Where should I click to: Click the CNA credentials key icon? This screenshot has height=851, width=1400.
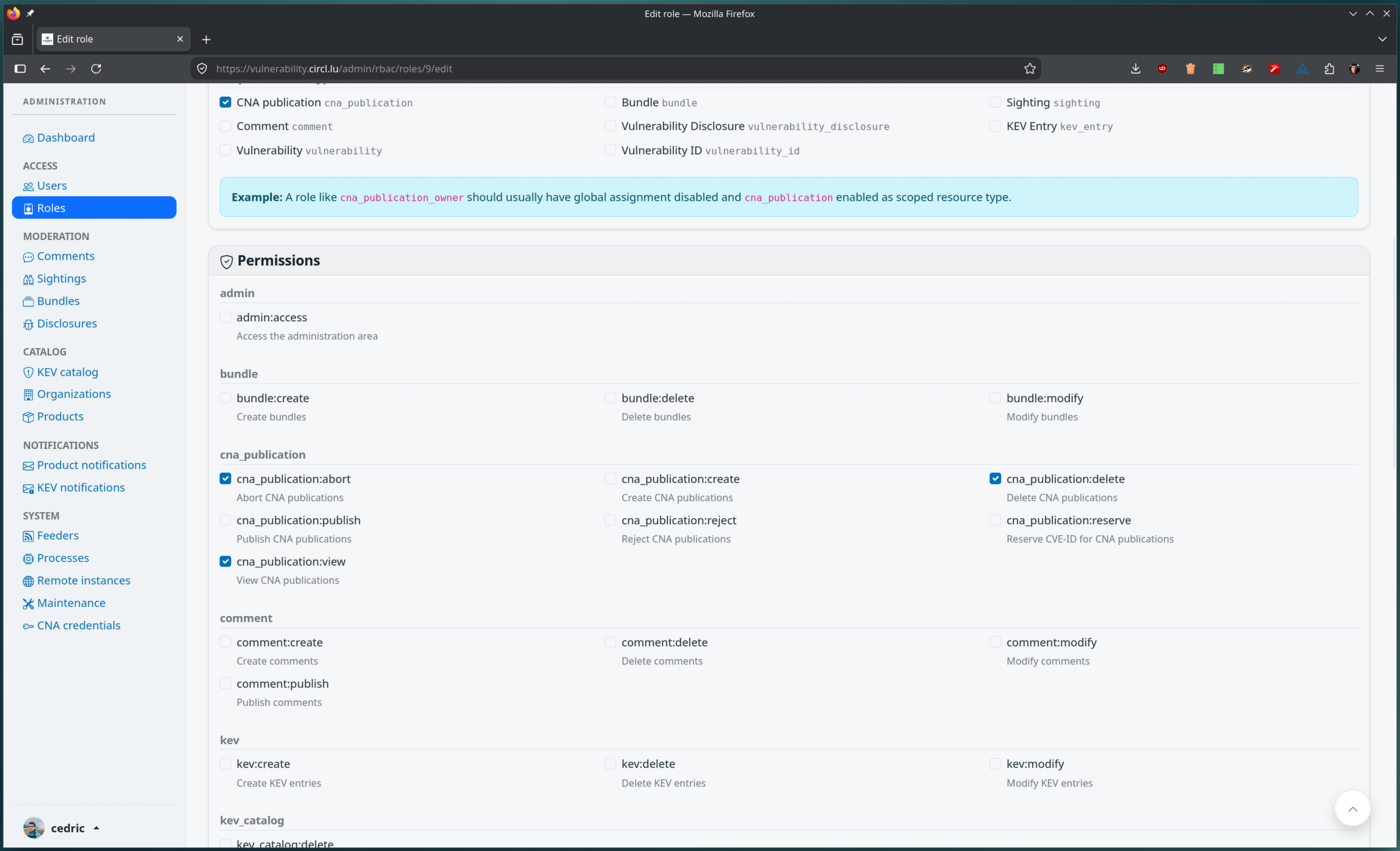(x=28, y=626)
